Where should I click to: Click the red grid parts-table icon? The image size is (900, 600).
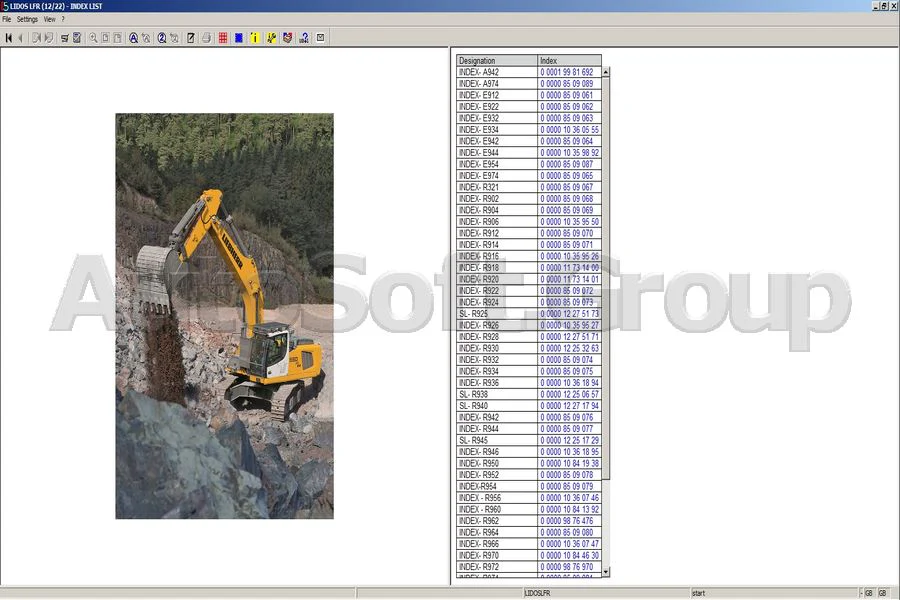point(220,37)
